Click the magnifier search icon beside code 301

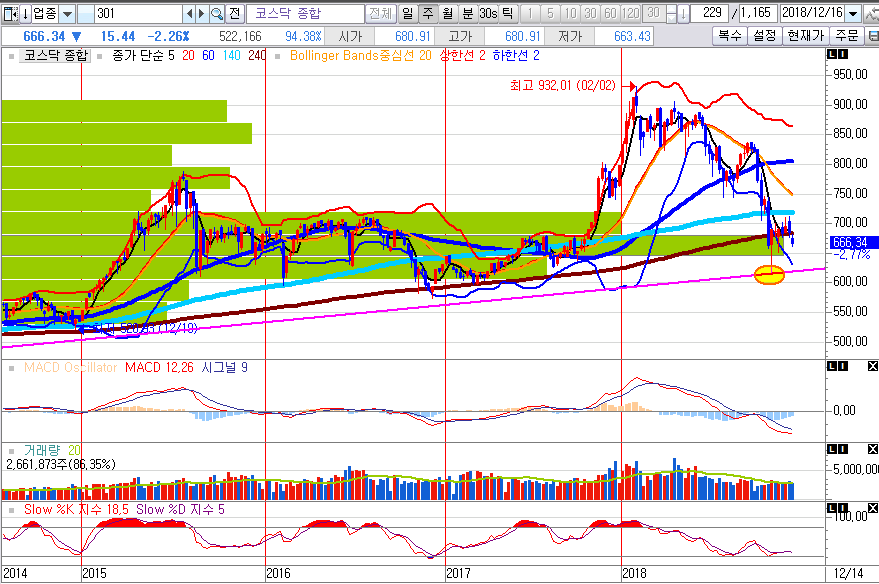[x=216, y=14]
